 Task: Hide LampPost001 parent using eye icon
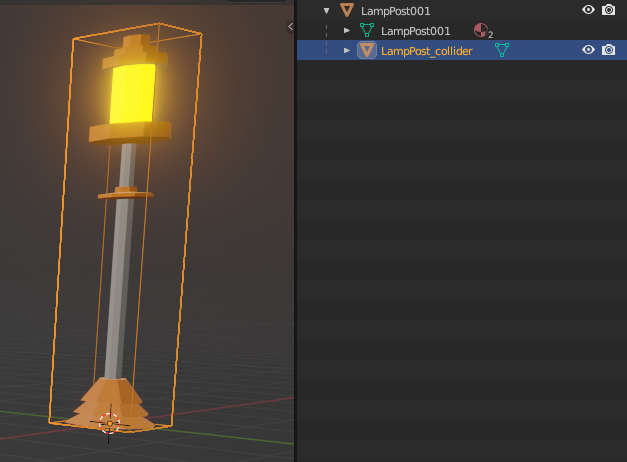coord(589,10)
